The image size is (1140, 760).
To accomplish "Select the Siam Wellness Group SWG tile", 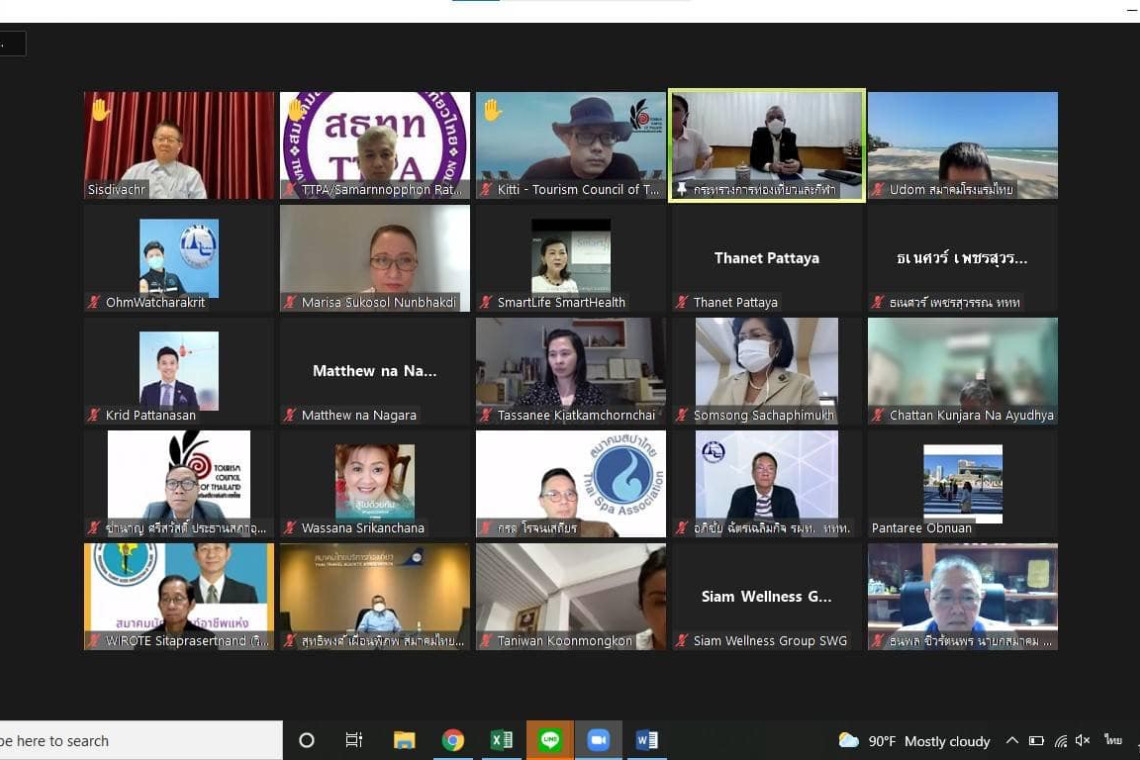I will [x=766, y=597].
